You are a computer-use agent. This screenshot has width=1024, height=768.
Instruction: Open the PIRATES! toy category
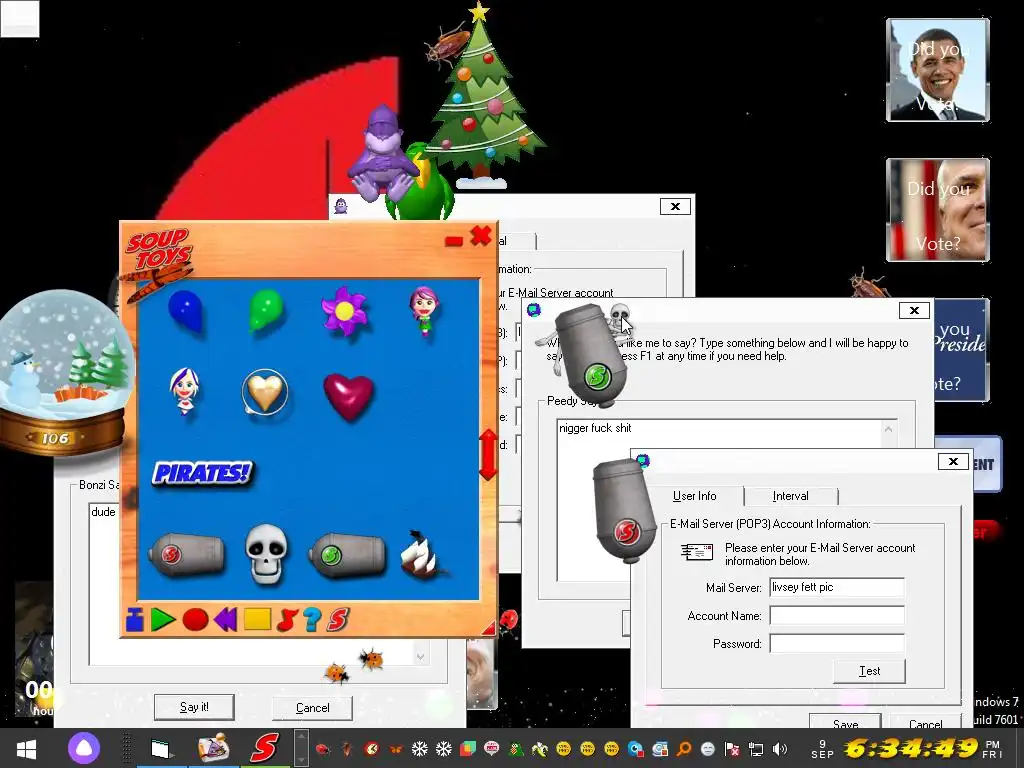coord(202,472)
